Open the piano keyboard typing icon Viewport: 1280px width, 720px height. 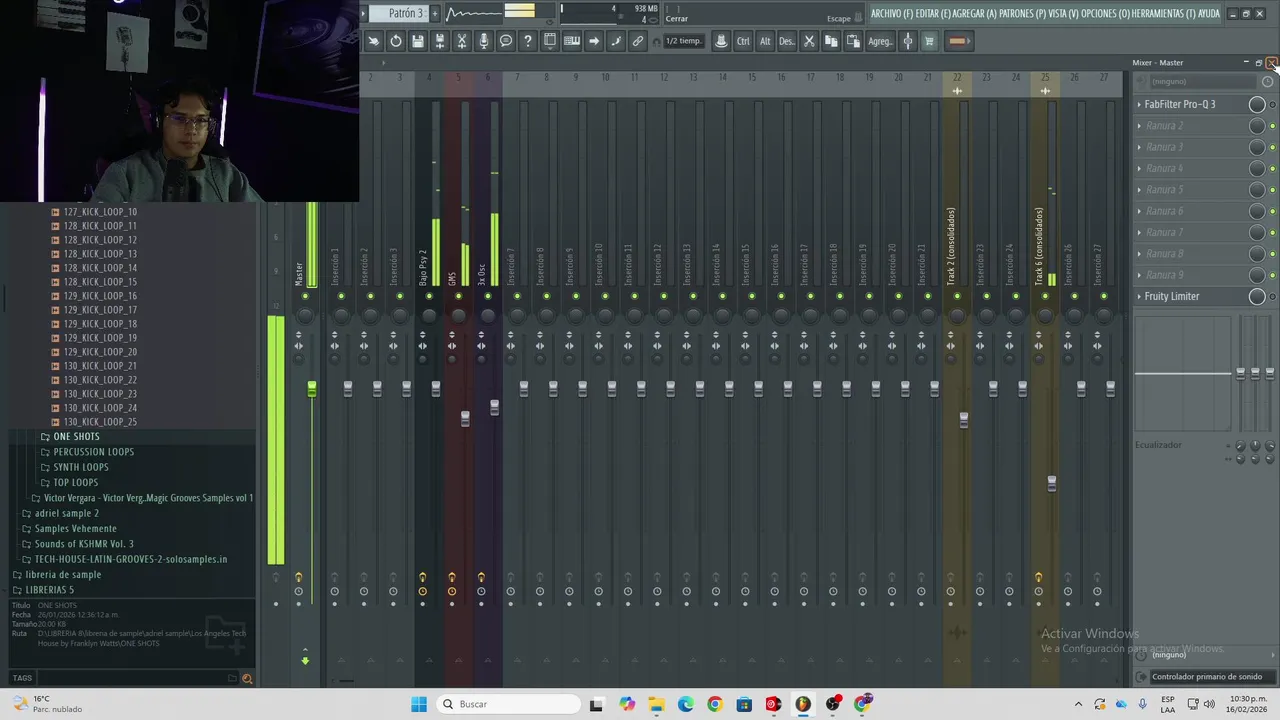(572, 41)
